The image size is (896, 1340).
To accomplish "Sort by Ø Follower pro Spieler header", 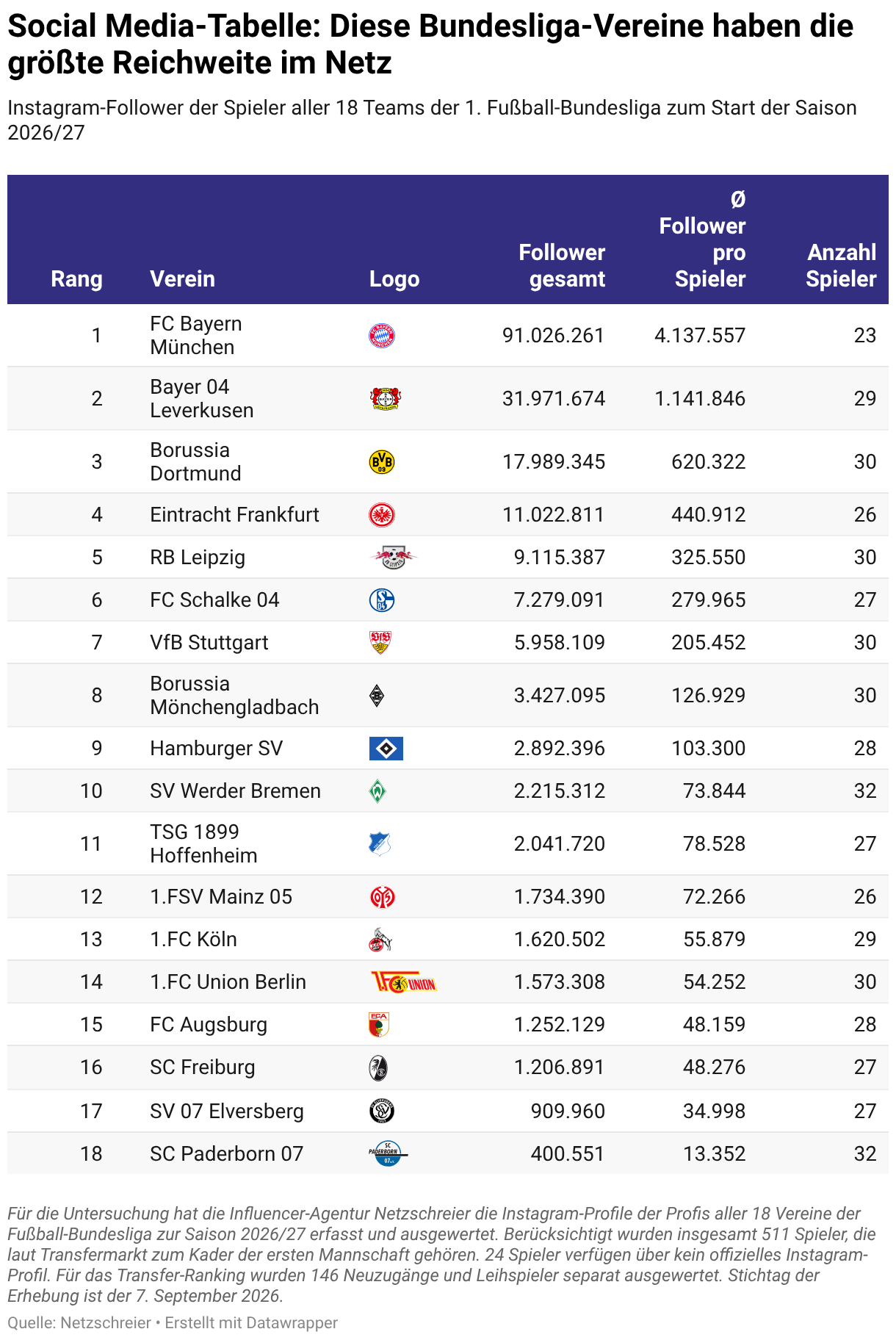I will 702,239.
